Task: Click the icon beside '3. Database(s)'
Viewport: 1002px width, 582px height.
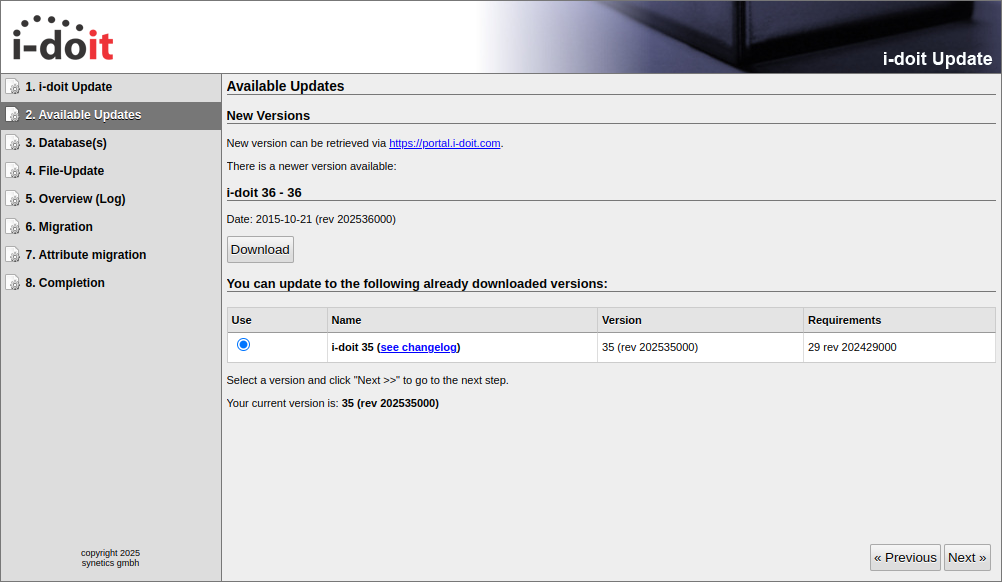Action: click(x=13, y=143)
